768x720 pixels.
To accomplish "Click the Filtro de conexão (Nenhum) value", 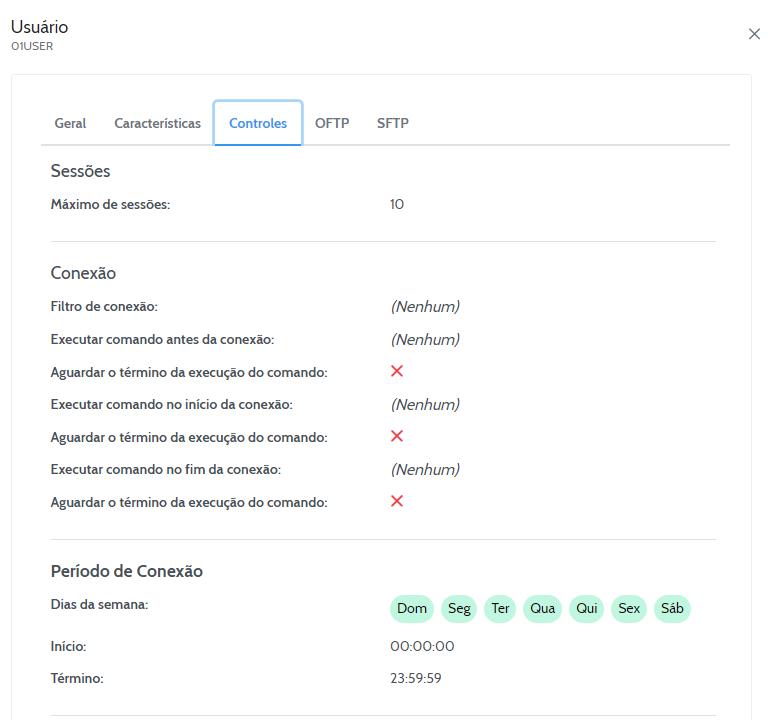I will [x=425, y=307].
